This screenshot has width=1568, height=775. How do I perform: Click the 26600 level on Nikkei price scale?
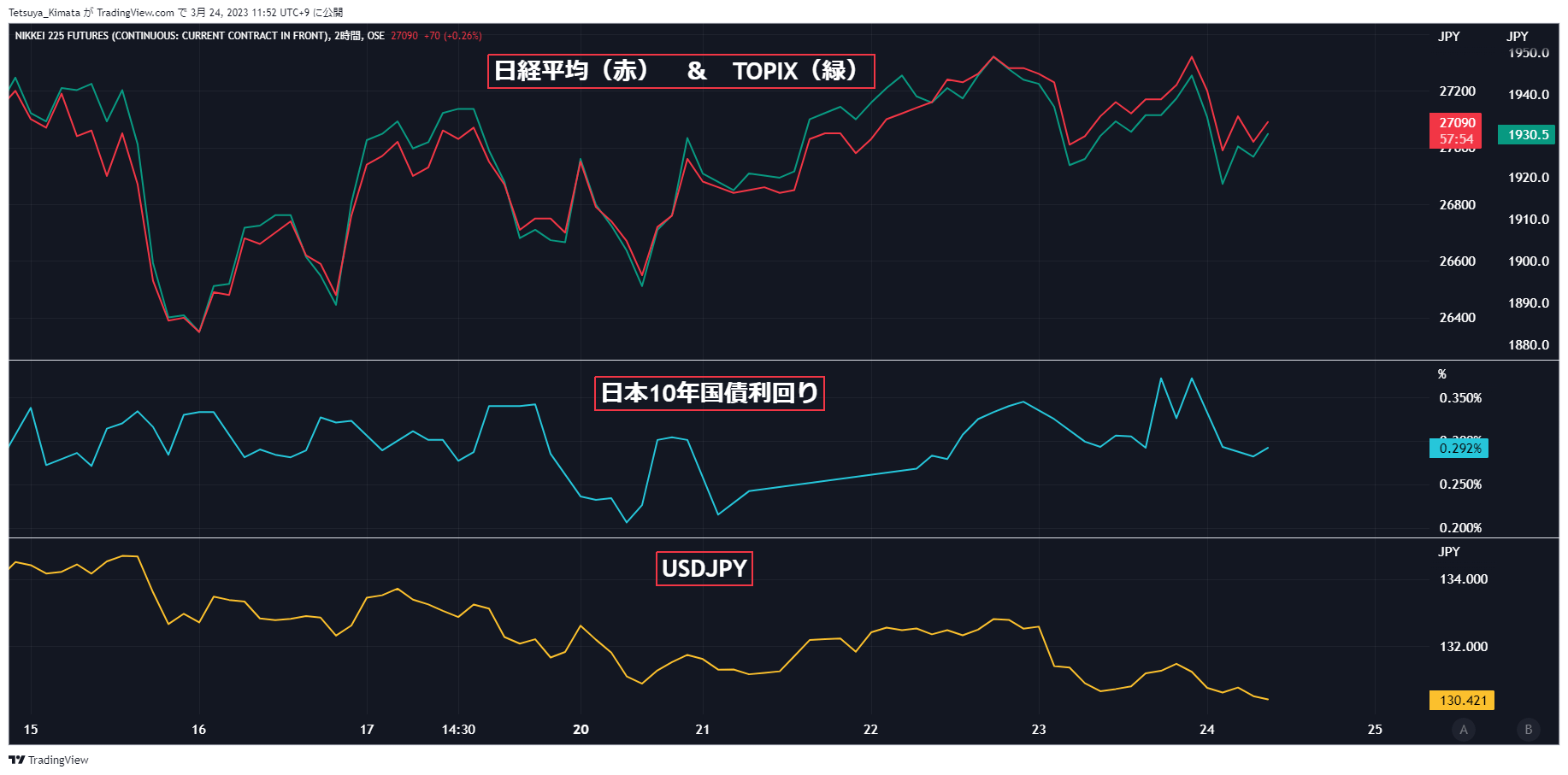pos(1458,261)
